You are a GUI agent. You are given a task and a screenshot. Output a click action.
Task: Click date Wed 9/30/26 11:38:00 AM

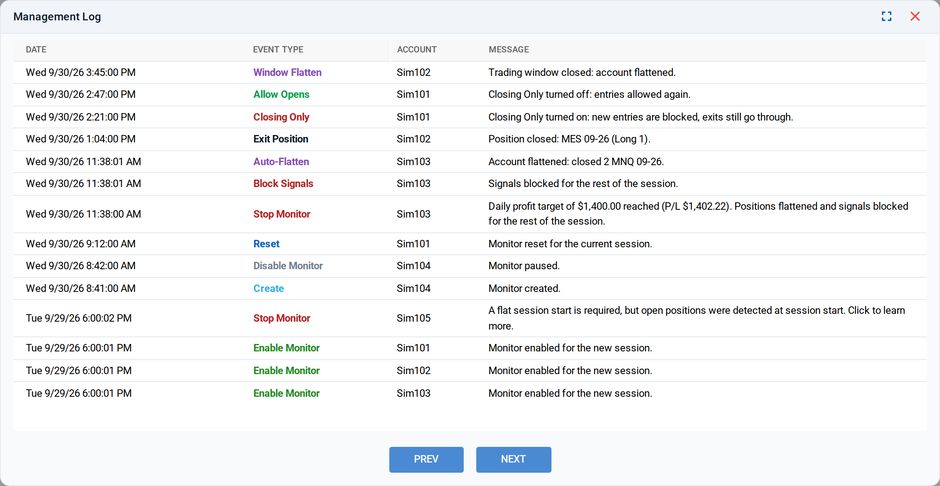point(83,214)
